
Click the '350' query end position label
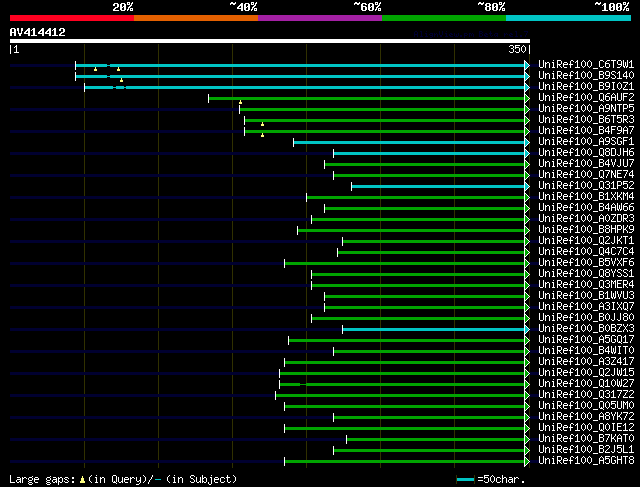(517, 49)
